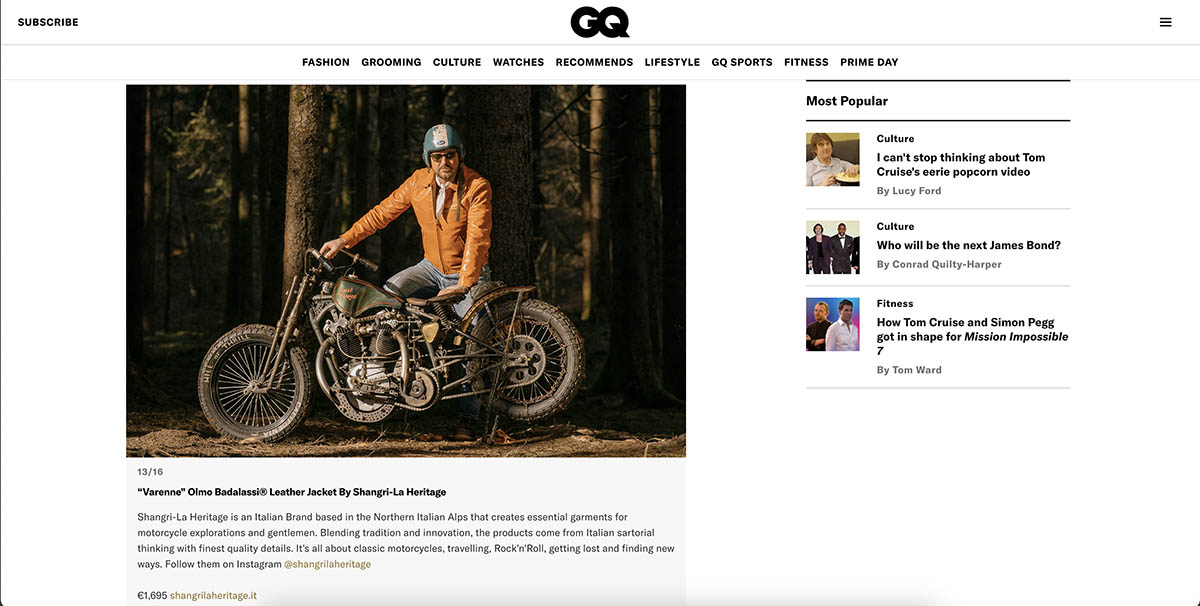Open the RECOMMENDS menu item

click(594, 62)
